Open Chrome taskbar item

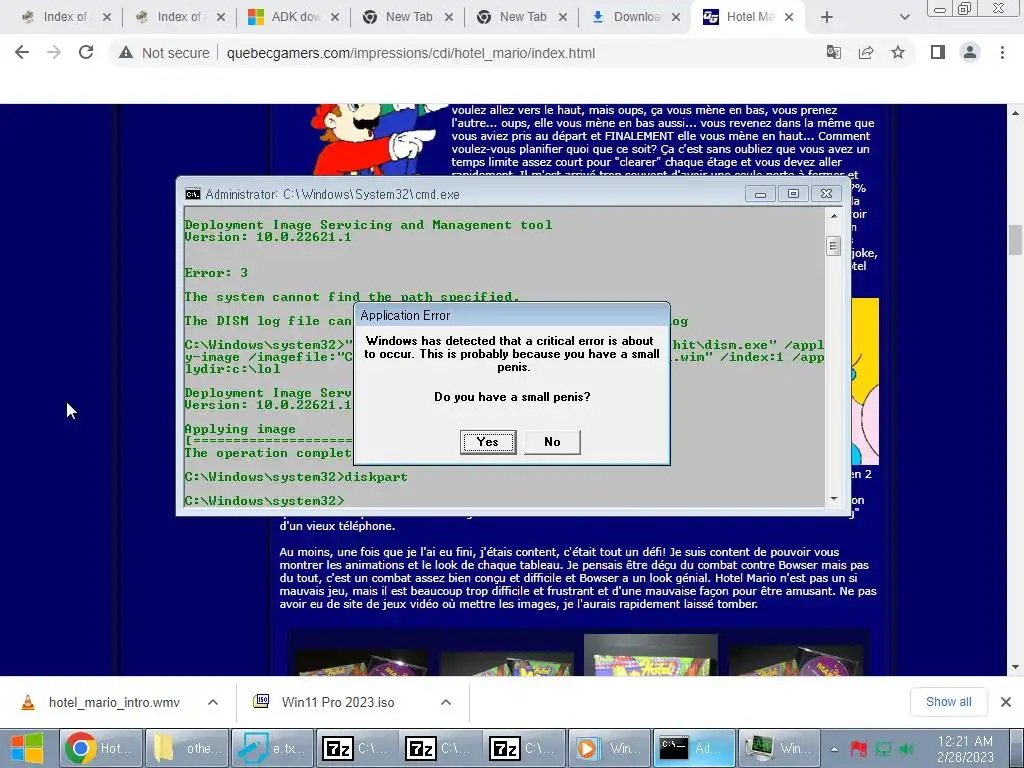click(101, 748)
